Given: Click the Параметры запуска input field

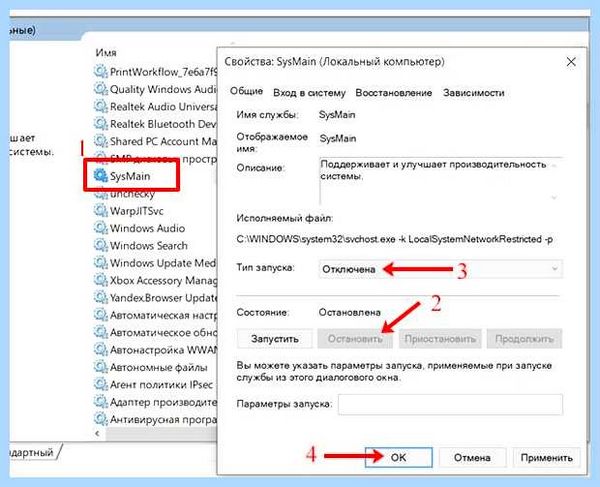Looking at the screenshot, I should tap(450, 404).
